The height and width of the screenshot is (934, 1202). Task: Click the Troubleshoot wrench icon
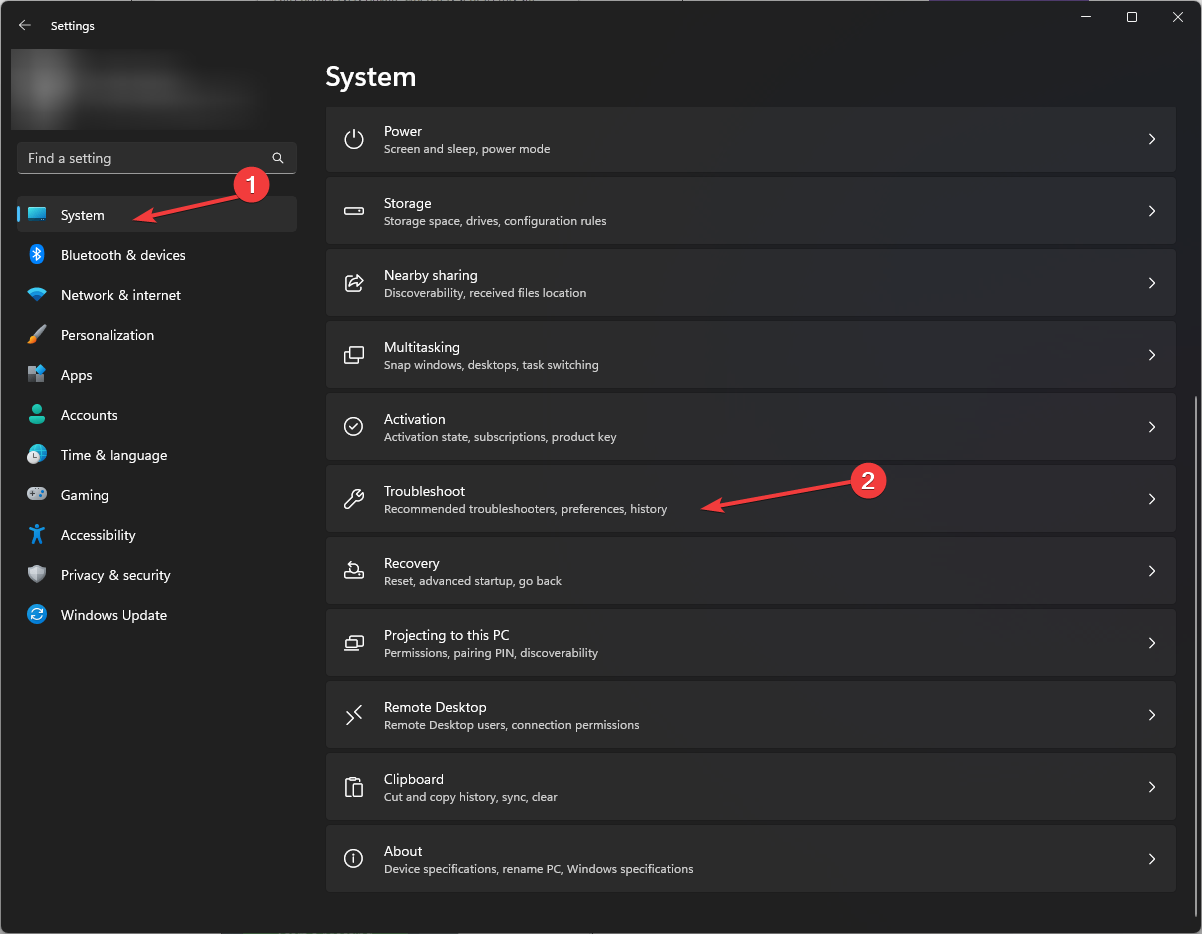354,499
